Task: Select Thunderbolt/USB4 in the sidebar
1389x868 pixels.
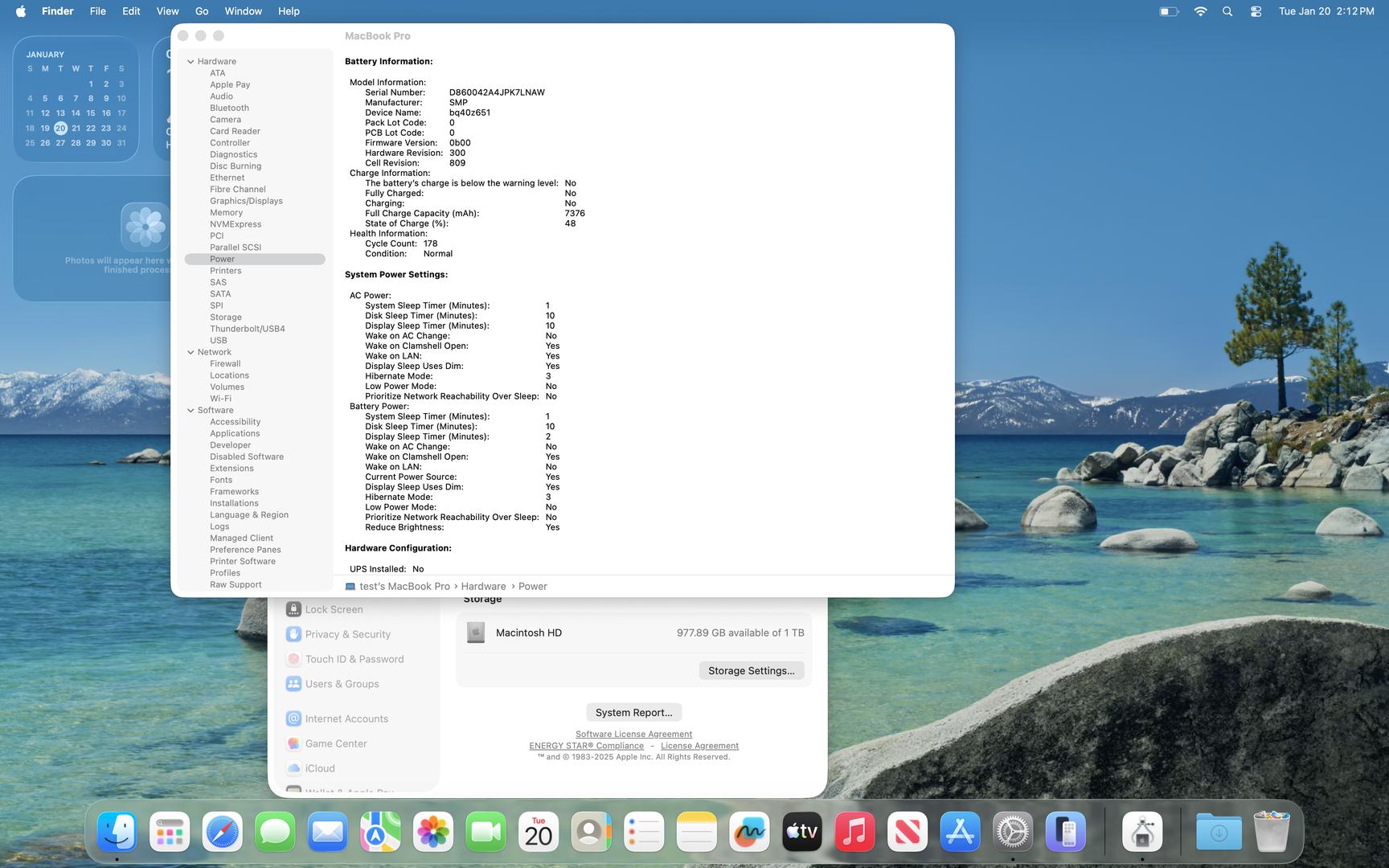Action: (247, 329)
